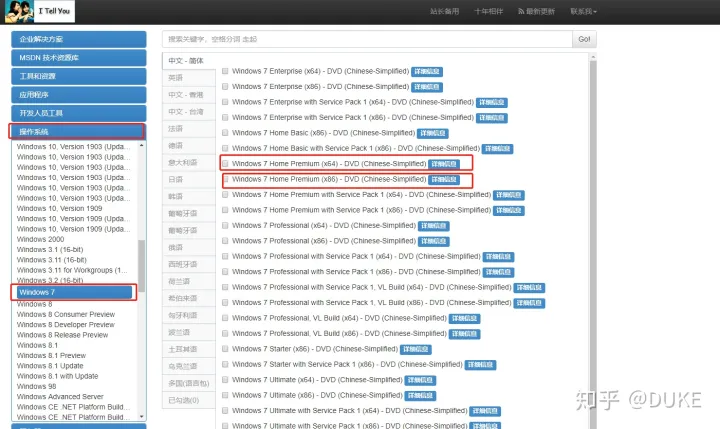Show 详细信息 for Windows 7 Home Premium (x64)
The height and width of the screenshot is (429, 720).
coord(444,164)
